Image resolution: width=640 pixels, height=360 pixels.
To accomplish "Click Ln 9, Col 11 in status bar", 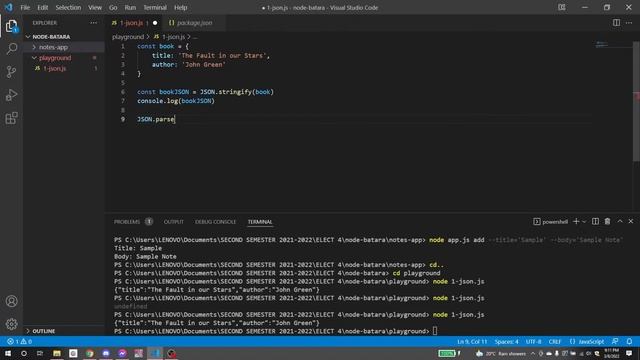I will (x=472, y=341).
